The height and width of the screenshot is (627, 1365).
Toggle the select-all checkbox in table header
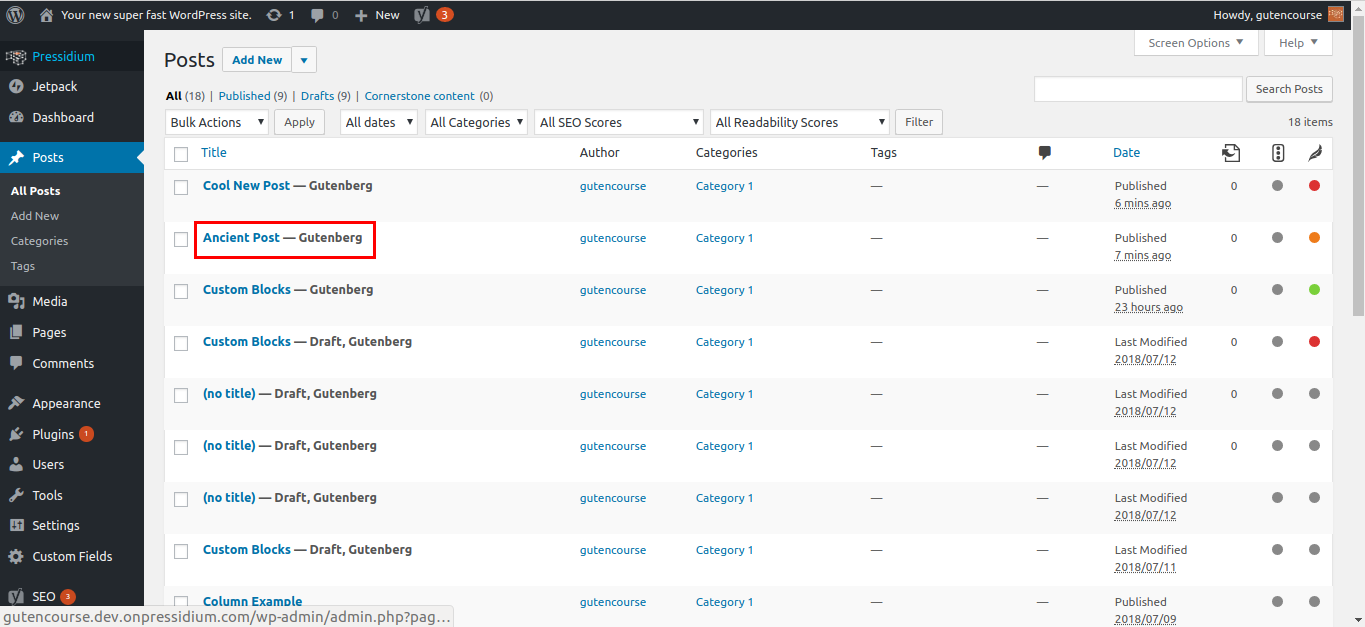click(181, 154)
